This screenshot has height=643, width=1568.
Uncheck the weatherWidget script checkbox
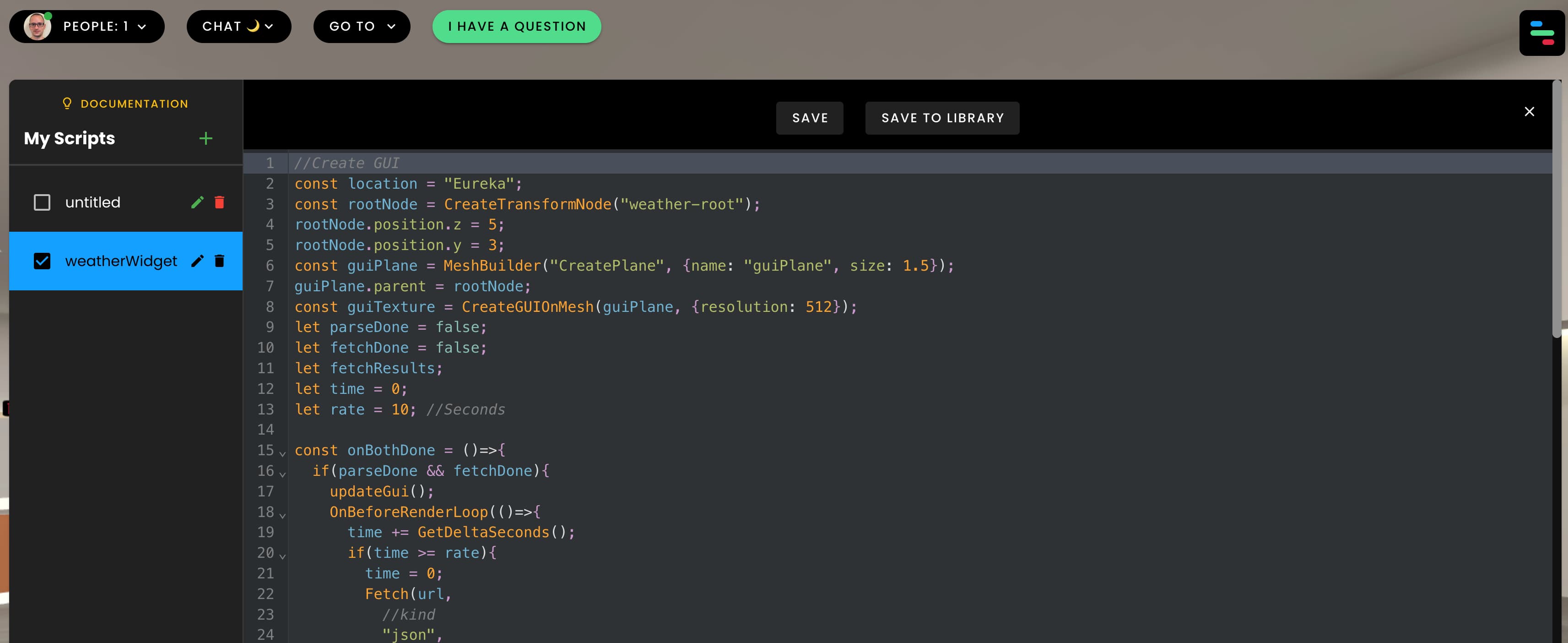tap(42, 261)
